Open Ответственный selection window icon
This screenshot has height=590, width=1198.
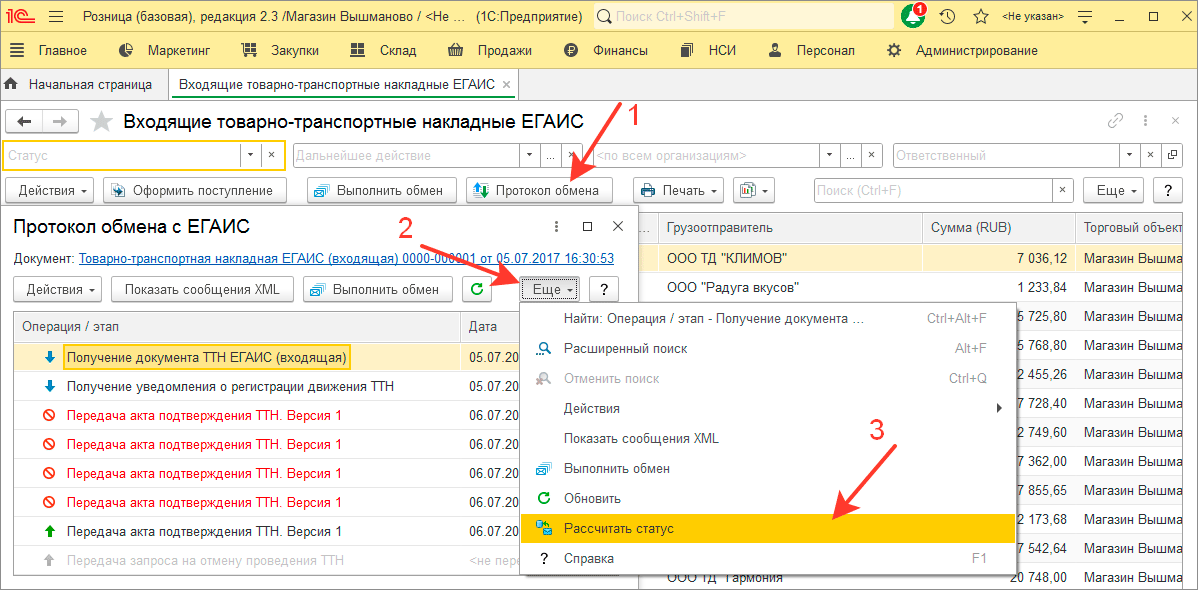pyautogui.click(x=1172, y=155)
